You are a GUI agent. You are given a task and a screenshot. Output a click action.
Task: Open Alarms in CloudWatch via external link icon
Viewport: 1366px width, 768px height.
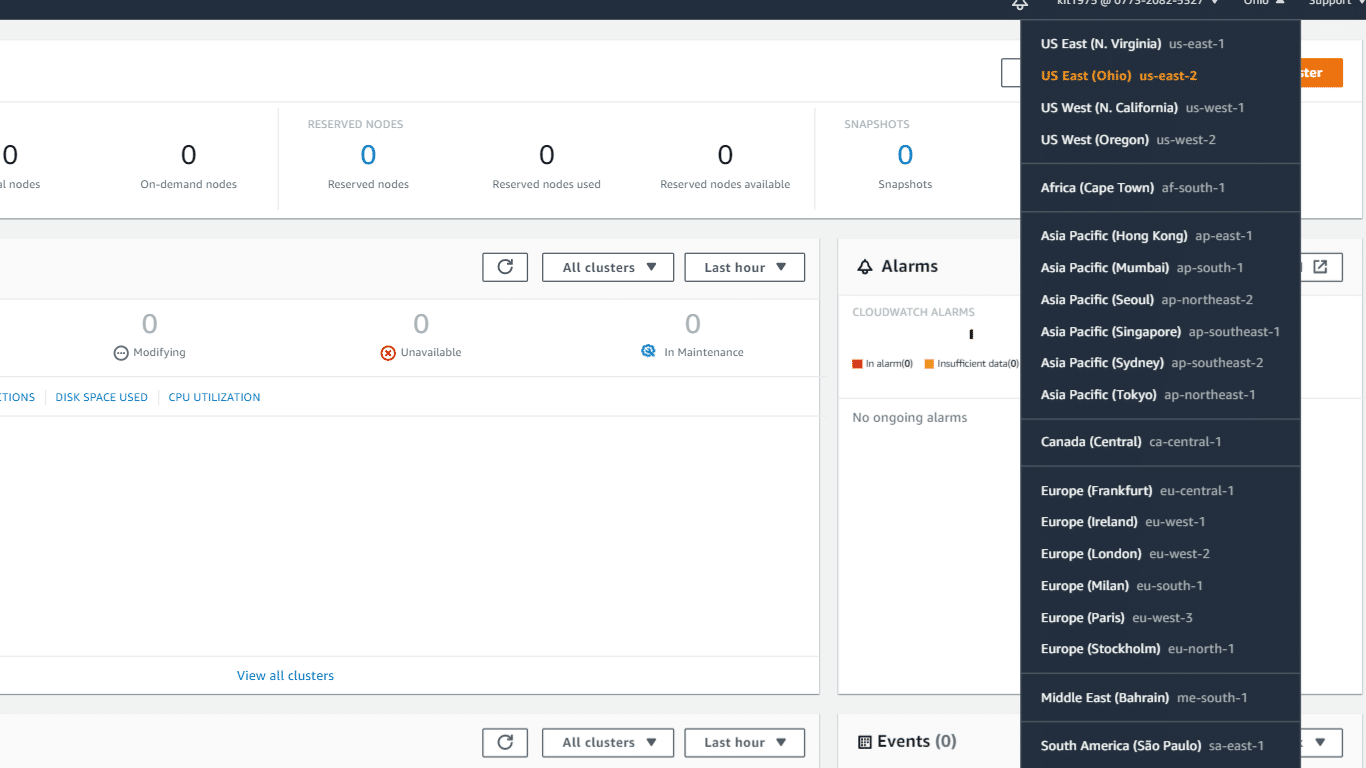coord(1320,267)
